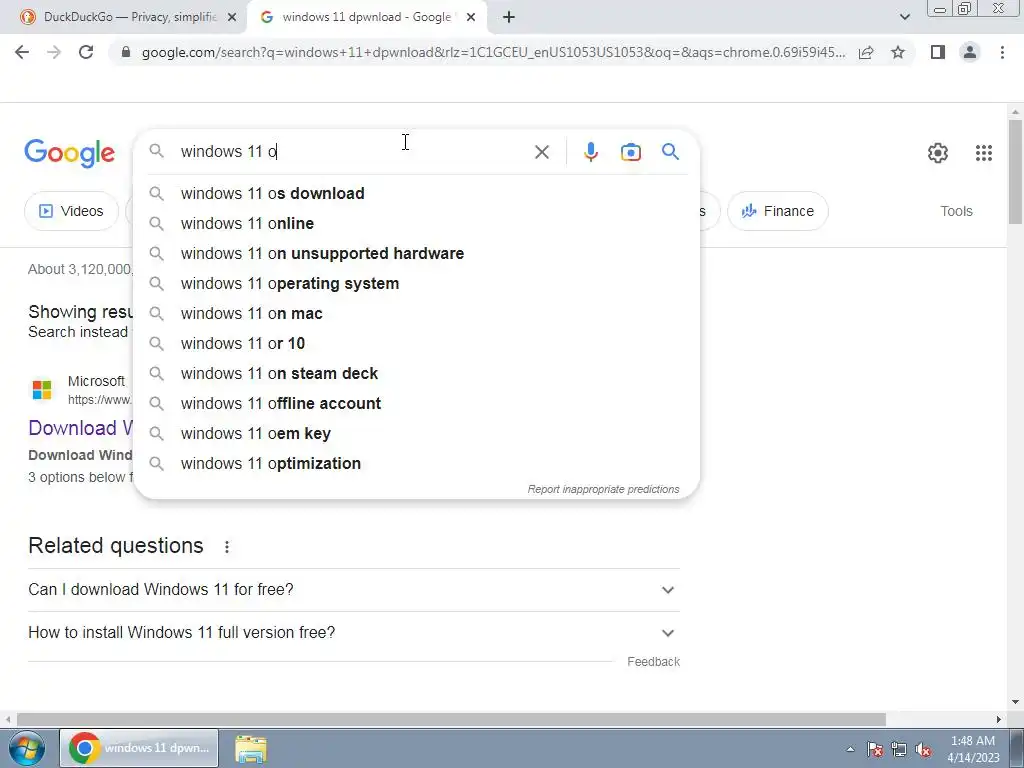This screenshot has height=768, width=1024.
Task: Open Google quick settings gear
Action: coord(937,153)
